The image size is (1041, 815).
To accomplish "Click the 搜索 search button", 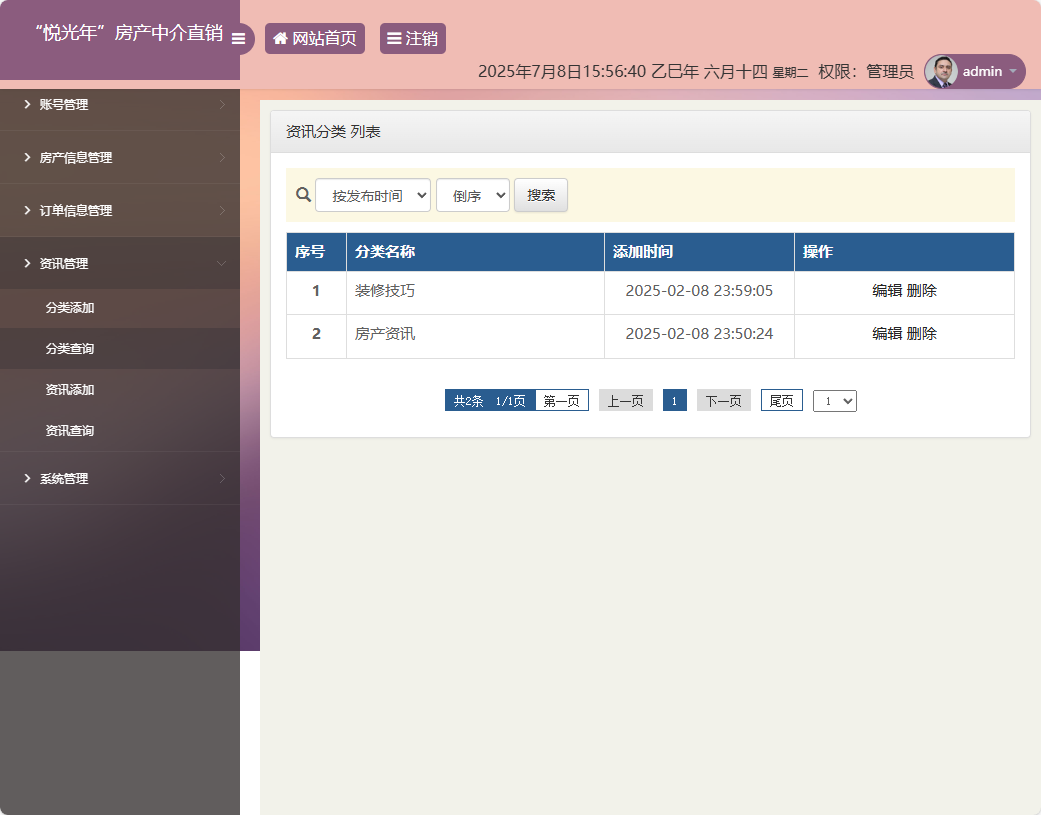I will pyautogui.click(x=540, y=195).
